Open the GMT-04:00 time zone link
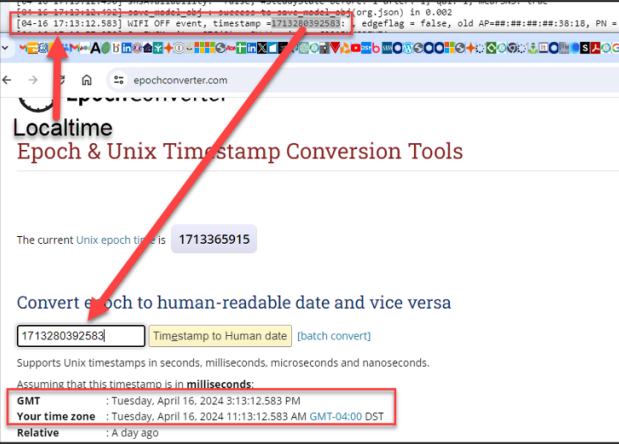Screen dimensions: 619x444 (x=336, y=416)
